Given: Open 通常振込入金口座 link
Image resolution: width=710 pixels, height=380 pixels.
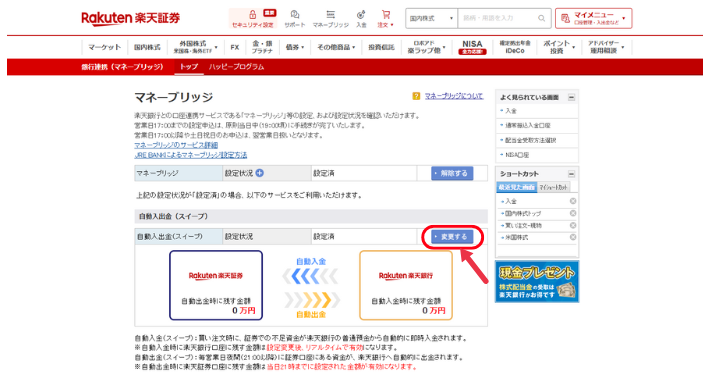Looking at the screenshot, I should (528, 125).
